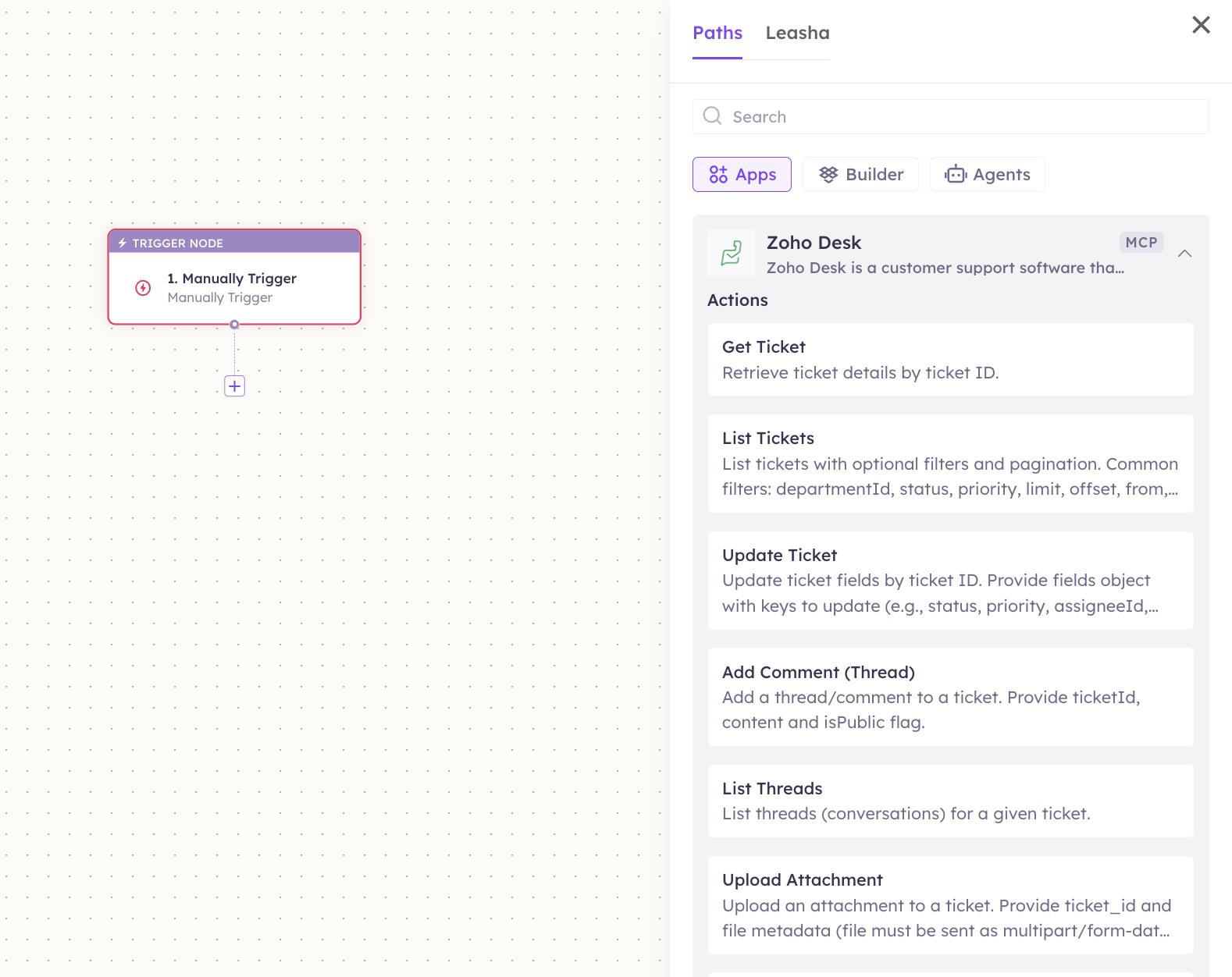The height and width of the screenshot is (977, 1232).
Task: Select the Agents filter button
Action: (x=987, y=174)
